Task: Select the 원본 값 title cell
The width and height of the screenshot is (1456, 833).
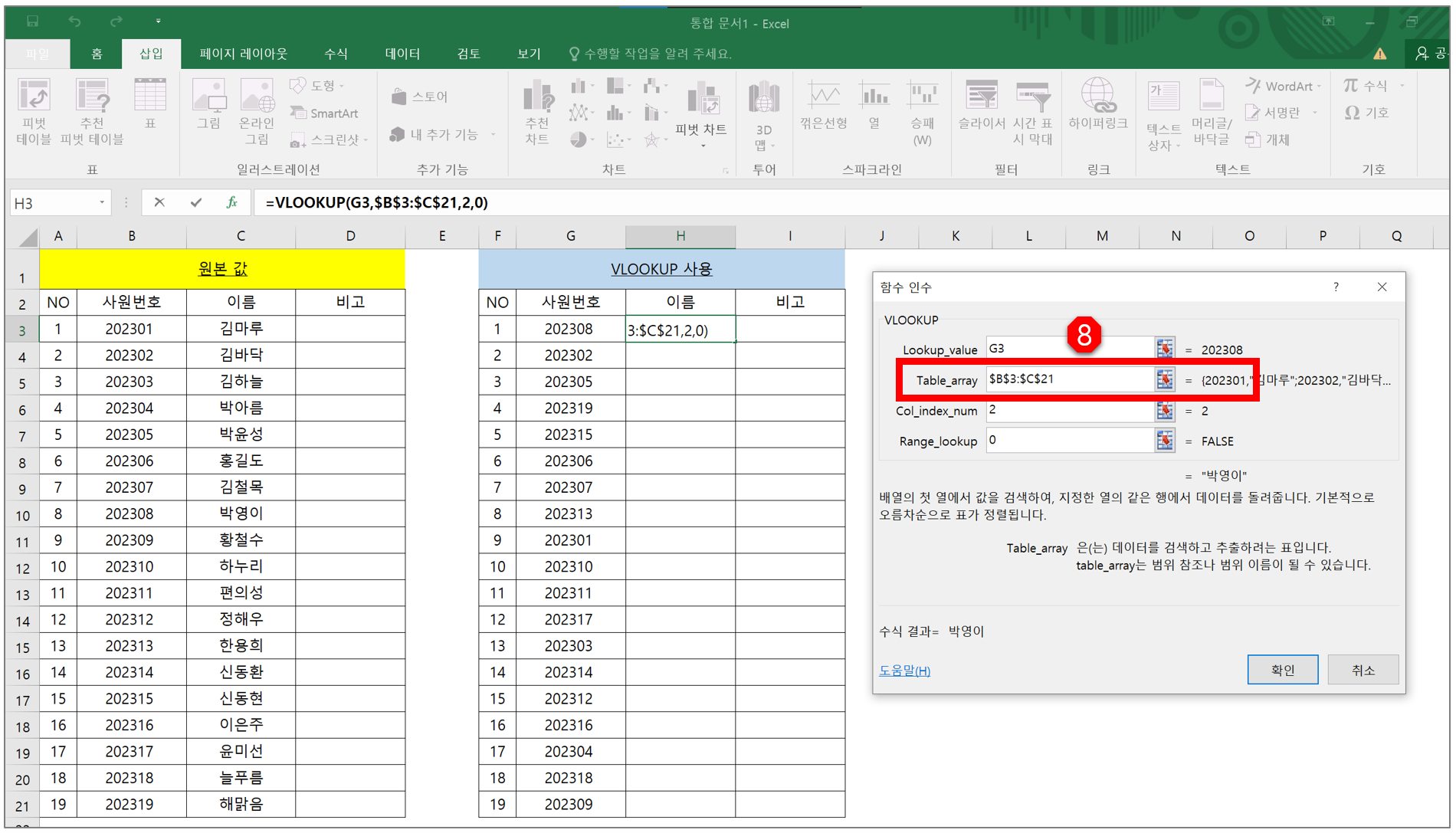Action: [x=222, y=269]
